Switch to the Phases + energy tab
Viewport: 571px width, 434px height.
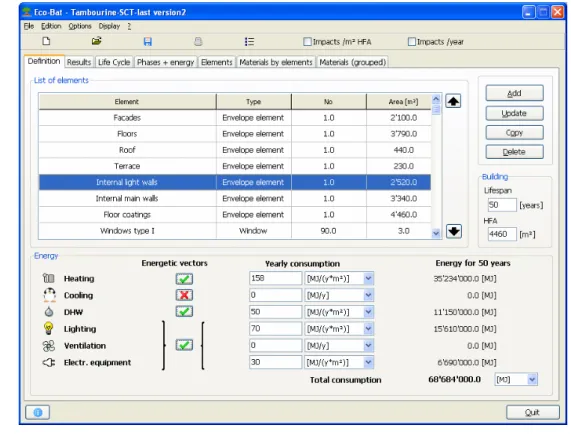pyautogui.click(x=165, y=62)
